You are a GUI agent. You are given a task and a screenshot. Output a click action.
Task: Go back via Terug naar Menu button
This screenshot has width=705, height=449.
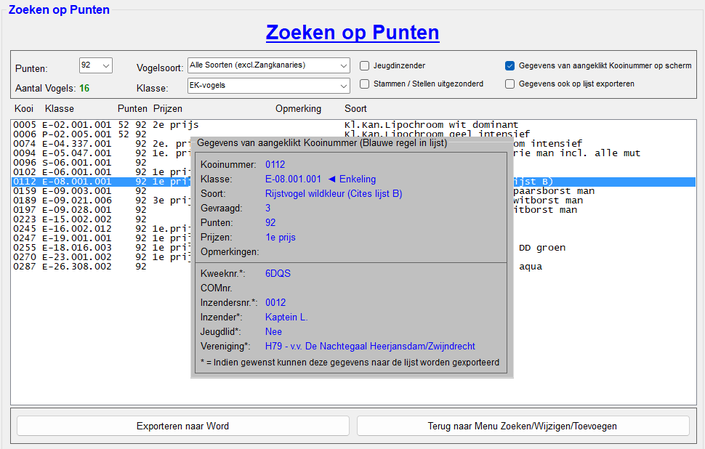(x=522, y=426)
